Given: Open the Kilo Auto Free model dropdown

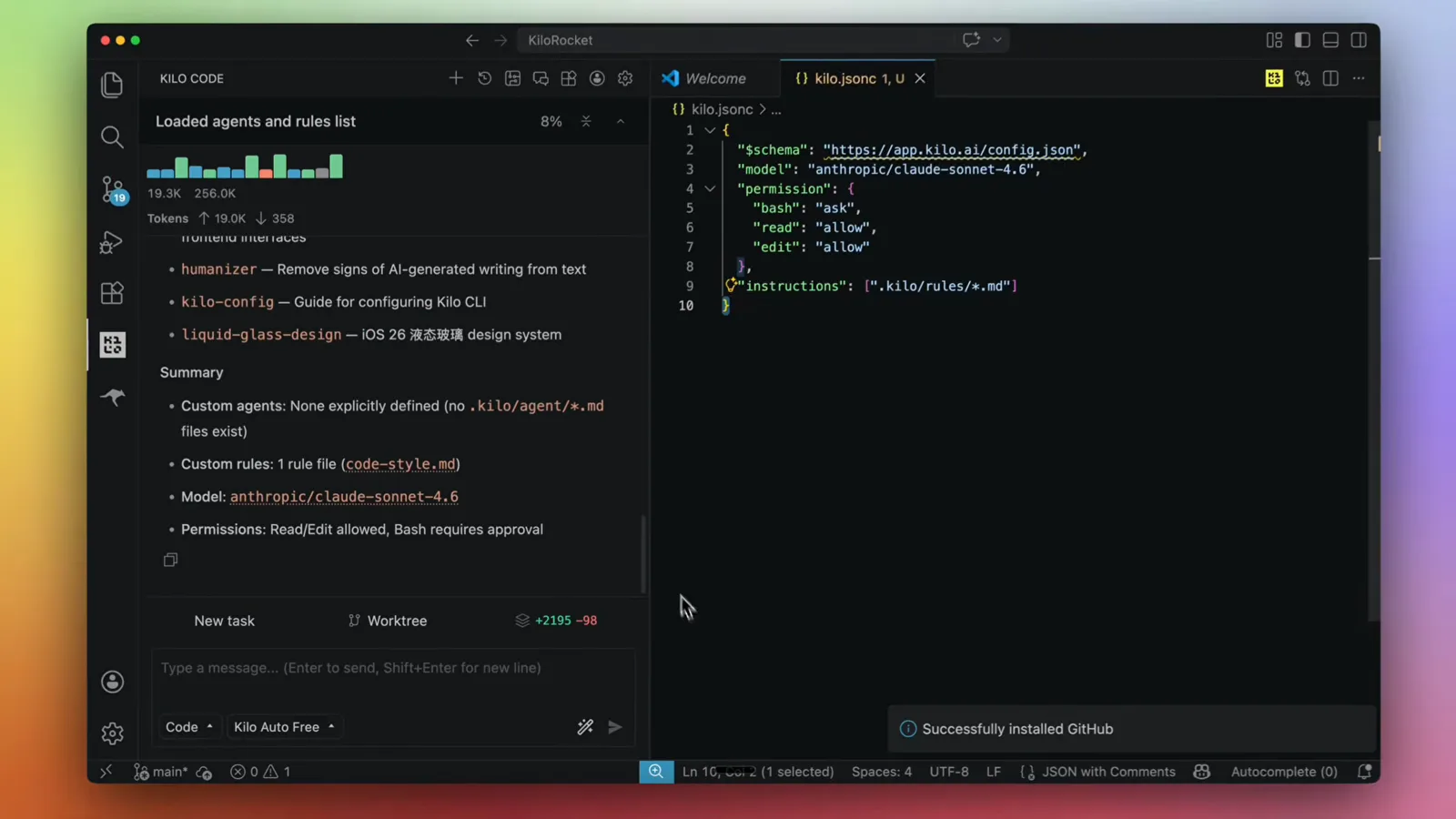Looking at the screenshot, I should 284,726.
